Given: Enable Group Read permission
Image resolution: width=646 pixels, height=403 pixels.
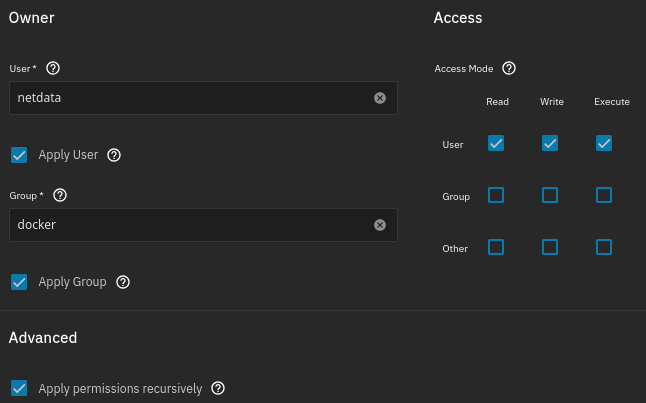Looking at the screenshot, I should point(496,195).
